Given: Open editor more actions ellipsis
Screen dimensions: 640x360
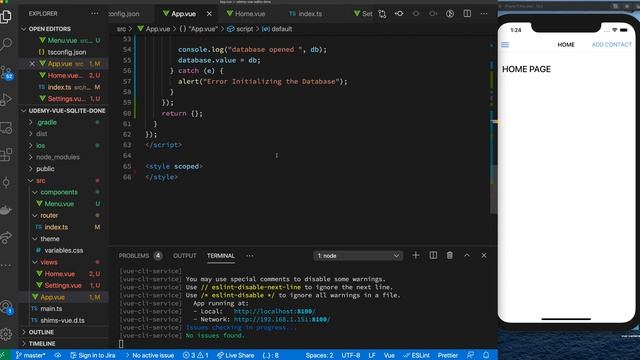Looking at the screenshot, I should point(484,13).
